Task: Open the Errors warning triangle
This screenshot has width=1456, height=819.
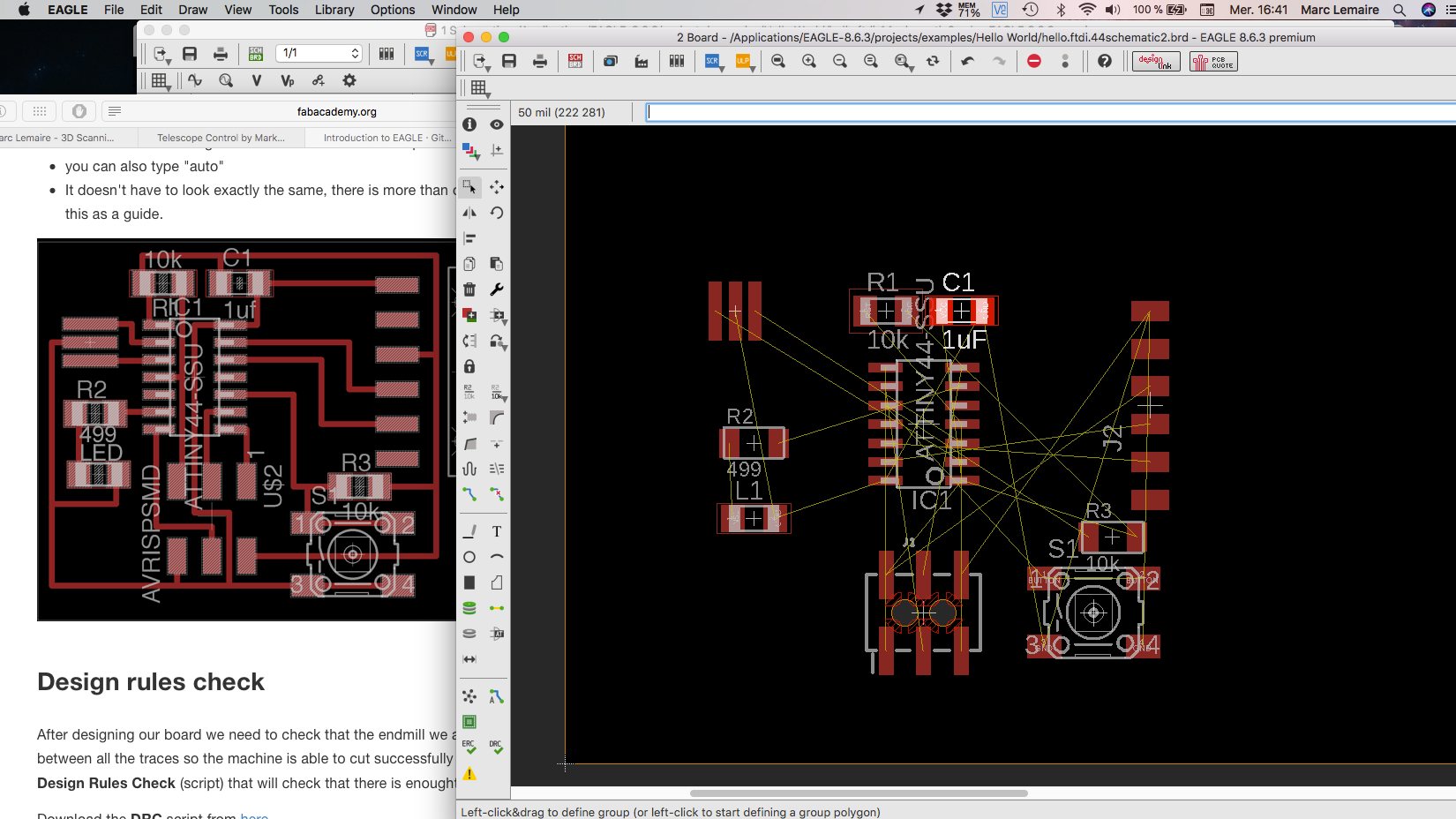Action: pyautogui.click(x=469, y=773)
